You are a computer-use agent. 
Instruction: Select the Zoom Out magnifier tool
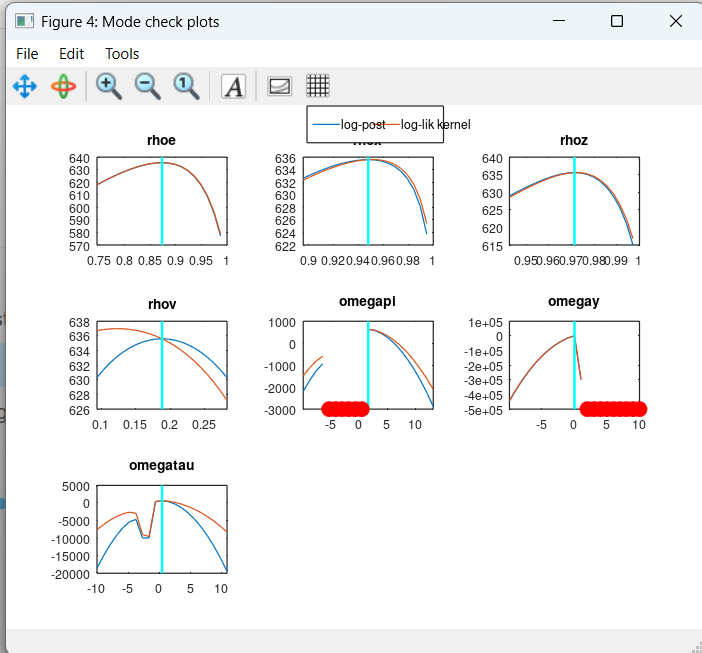coord(147,86)
